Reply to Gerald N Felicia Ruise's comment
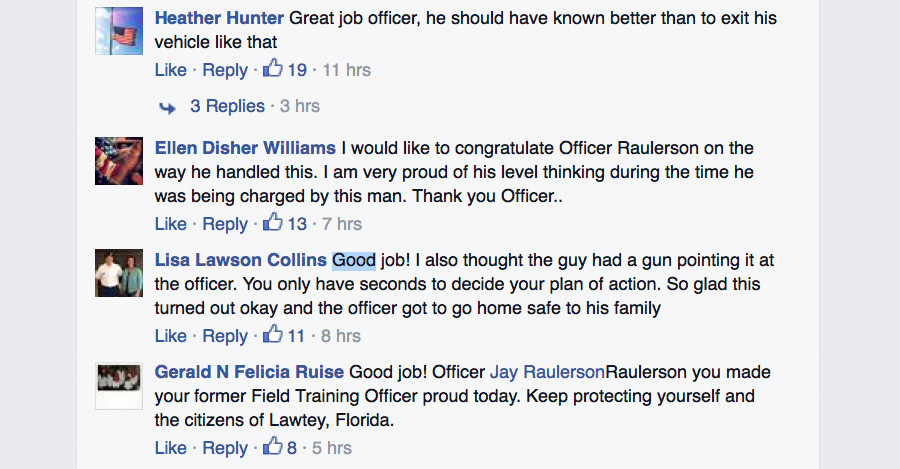This screenshot has height=469, width=900. pyautogui.click(x=225, y=448)
